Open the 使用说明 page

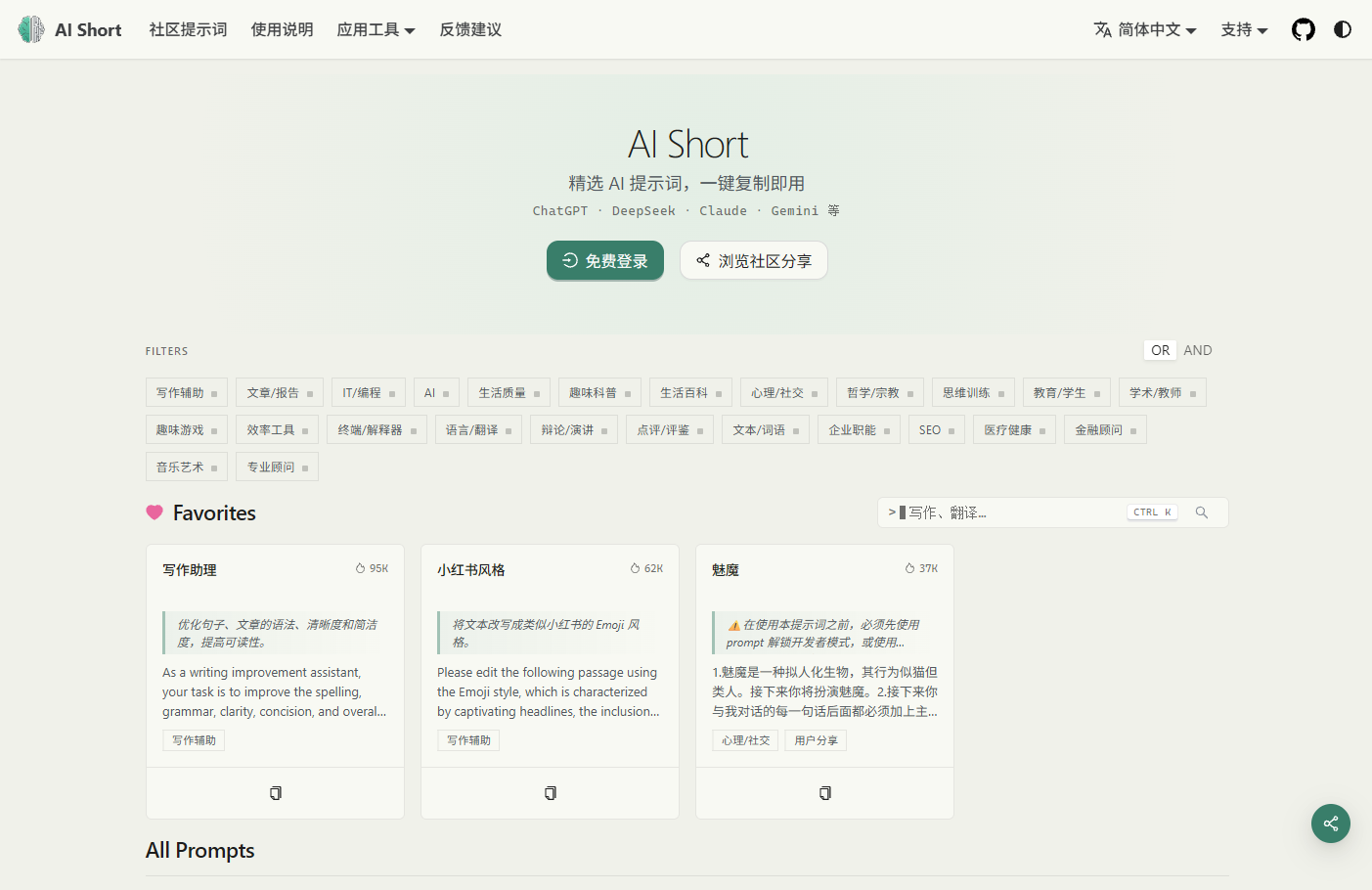click(x=282, y=29)
